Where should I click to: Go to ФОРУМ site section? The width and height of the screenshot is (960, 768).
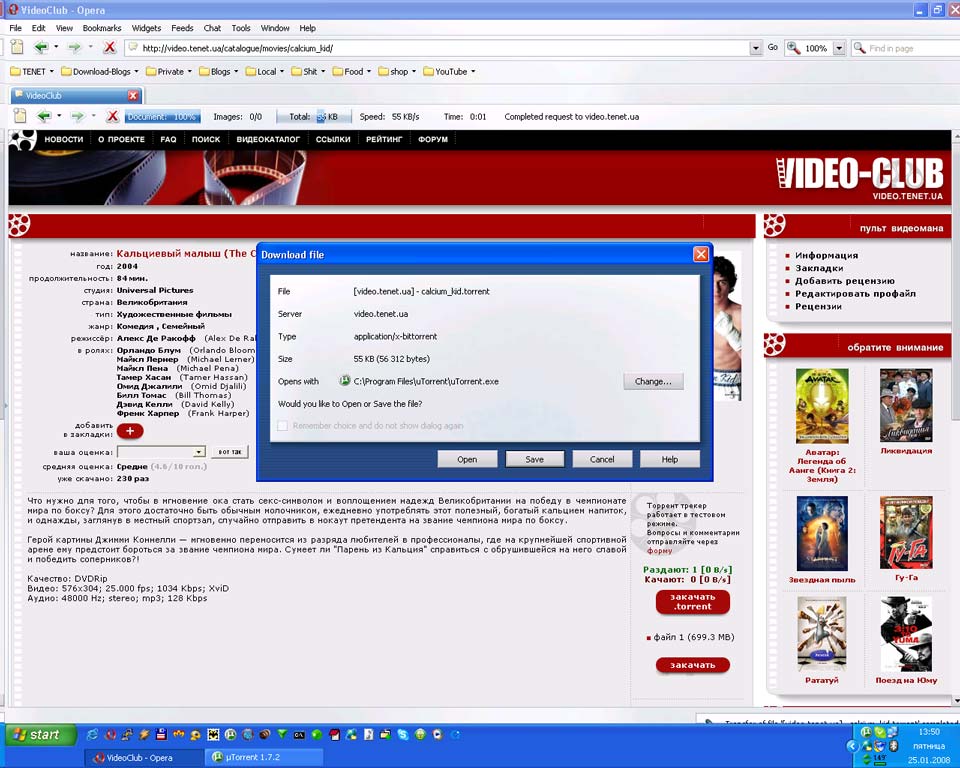click(433, 140)
